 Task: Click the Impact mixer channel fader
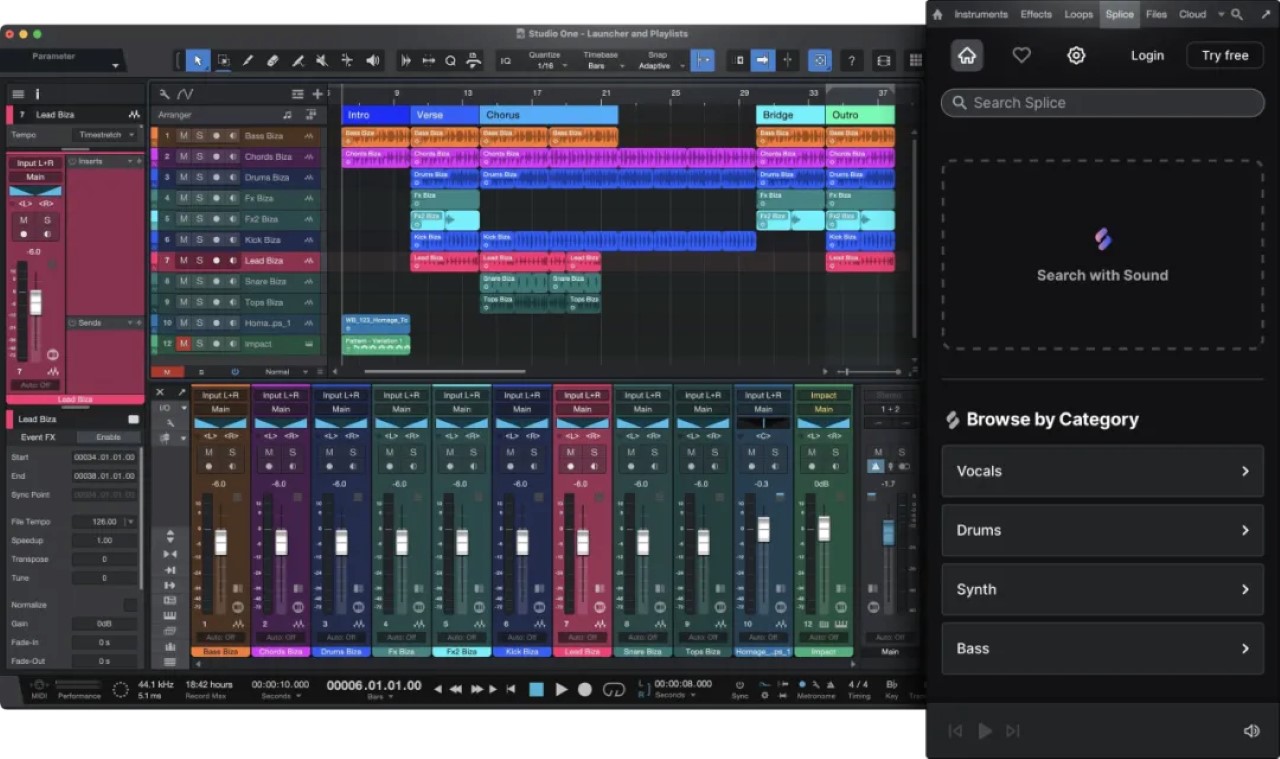point(824,528)
